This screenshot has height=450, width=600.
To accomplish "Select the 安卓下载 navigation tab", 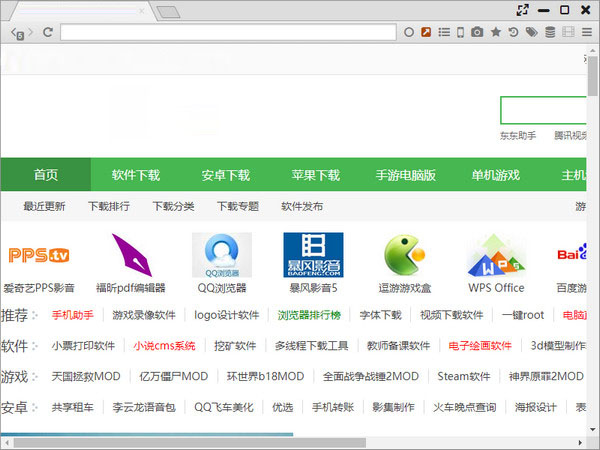I will (226, 175).
